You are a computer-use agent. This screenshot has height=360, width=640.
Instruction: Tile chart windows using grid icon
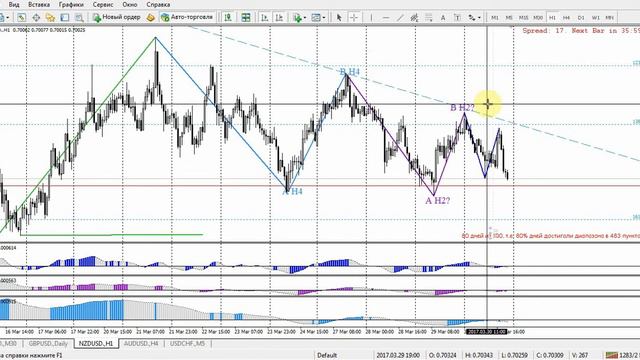click(x=246, y=17)
